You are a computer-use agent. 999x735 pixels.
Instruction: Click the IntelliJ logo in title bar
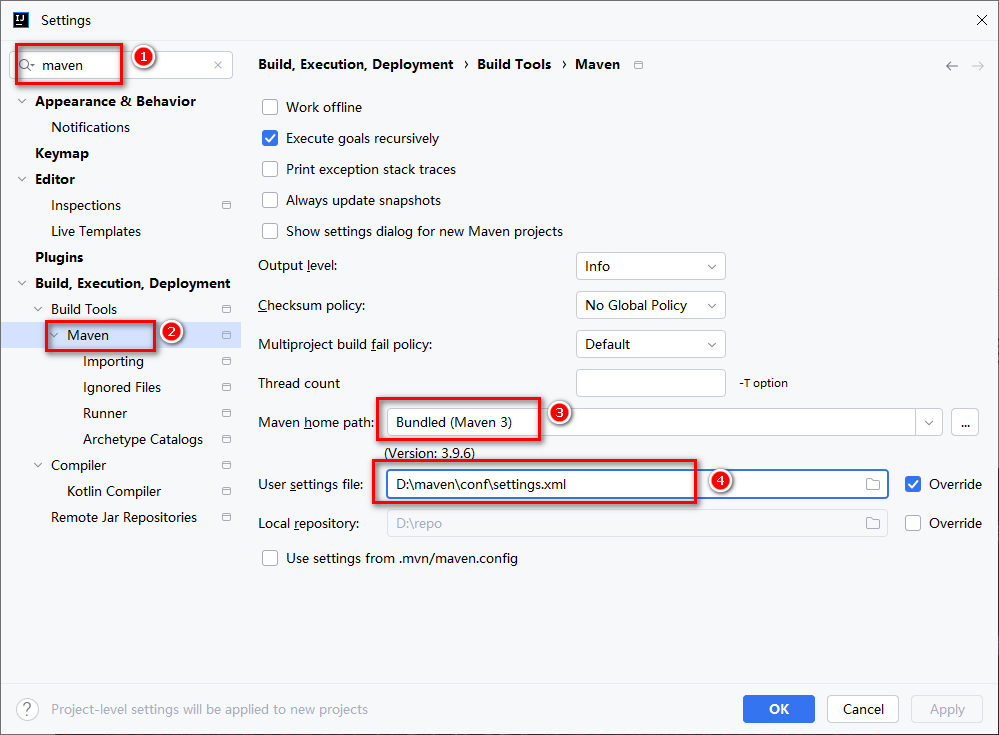(x=21, y=20)
